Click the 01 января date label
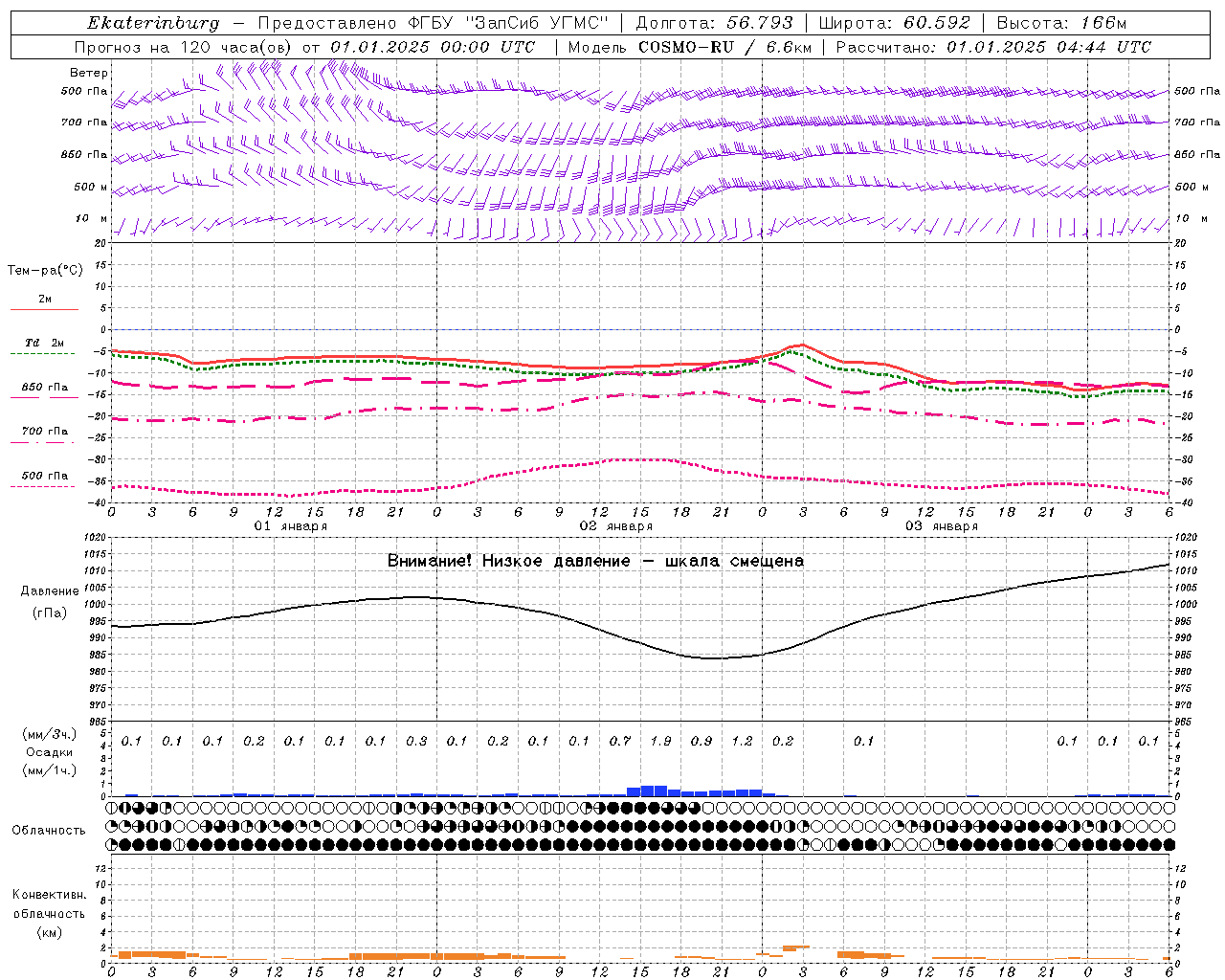 (x=291, y=526)
